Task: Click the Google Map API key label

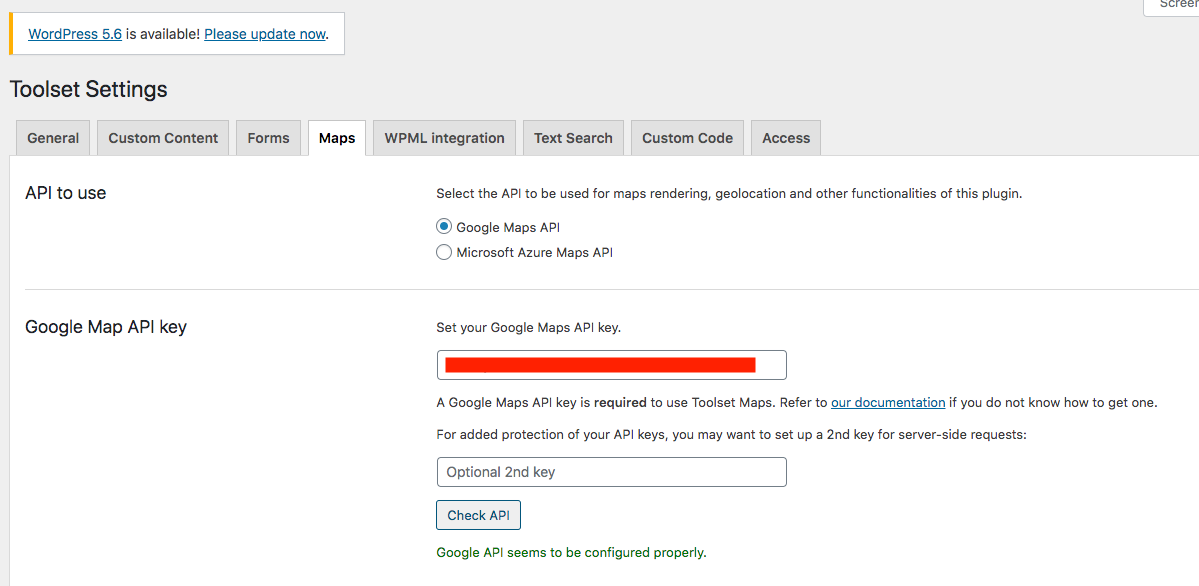Action: [x=106, y=327]
